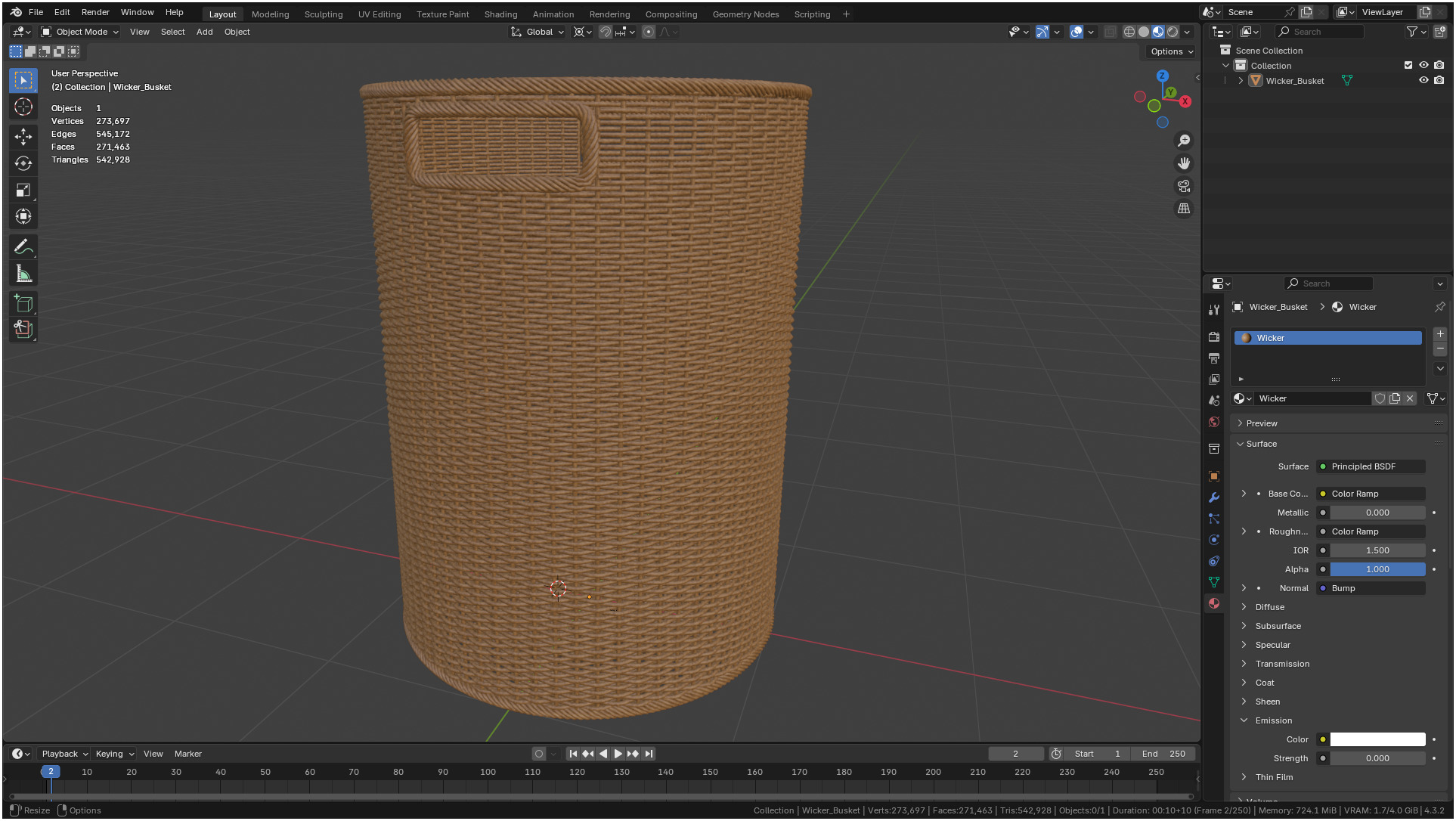
Task: Open the Playback dropdown
Action: (65, 754)
